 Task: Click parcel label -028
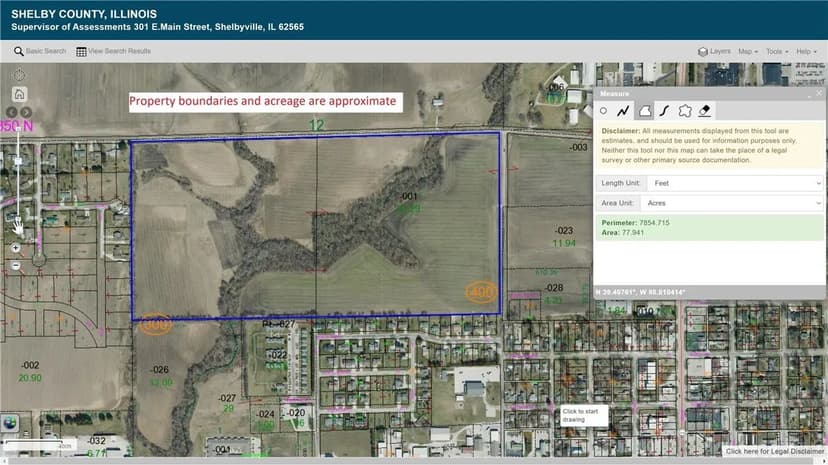553,288
